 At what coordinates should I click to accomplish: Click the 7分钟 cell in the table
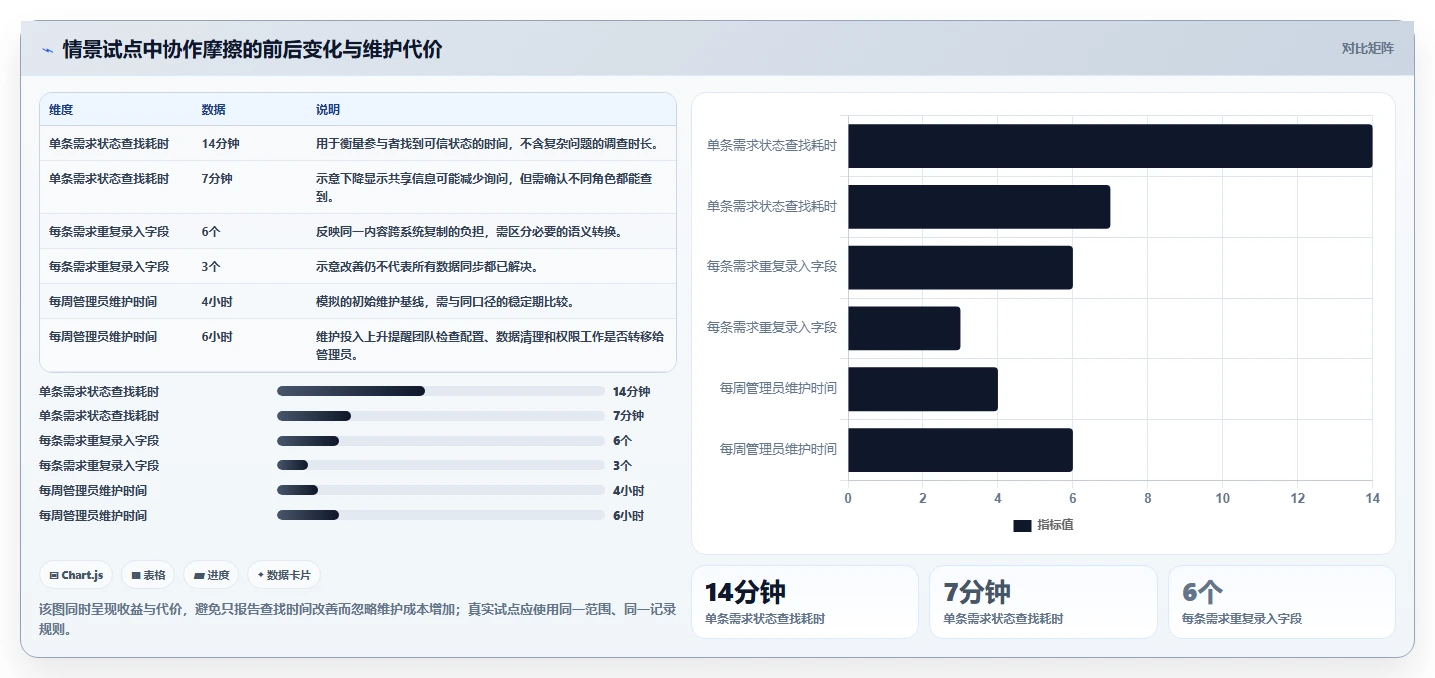[x=217, y=179]
